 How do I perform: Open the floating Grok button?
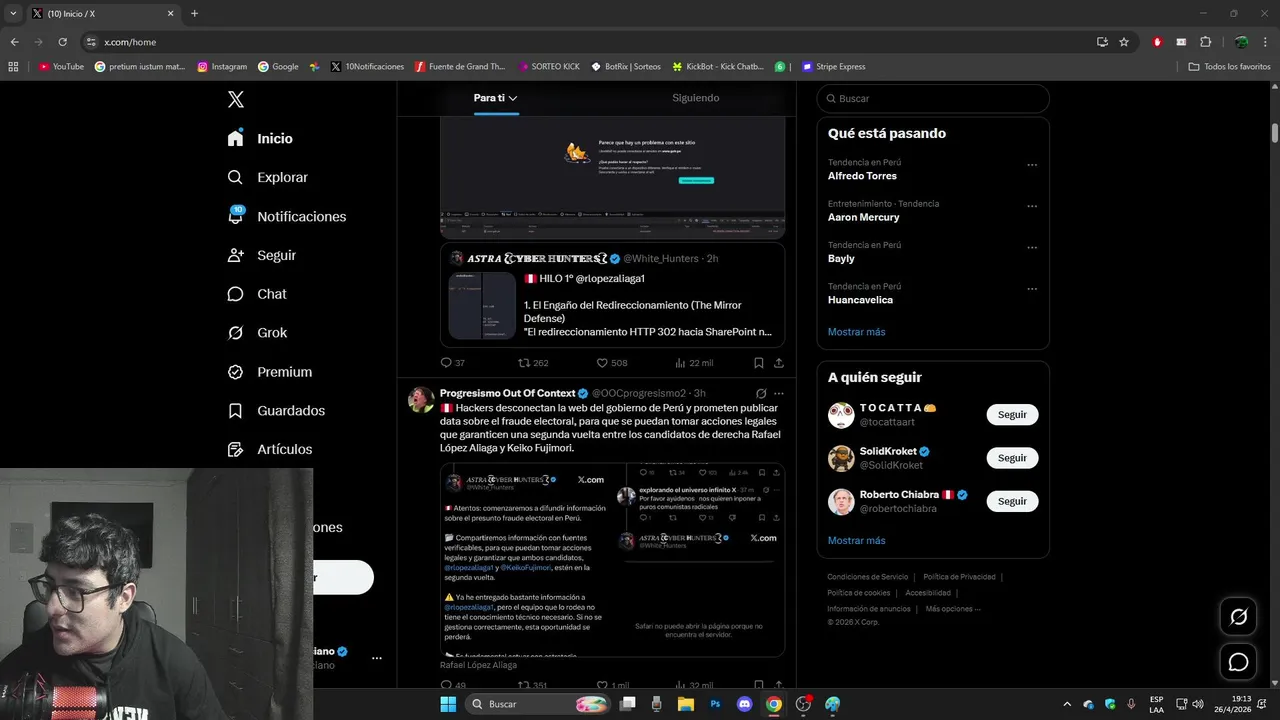click(1238, 617)
